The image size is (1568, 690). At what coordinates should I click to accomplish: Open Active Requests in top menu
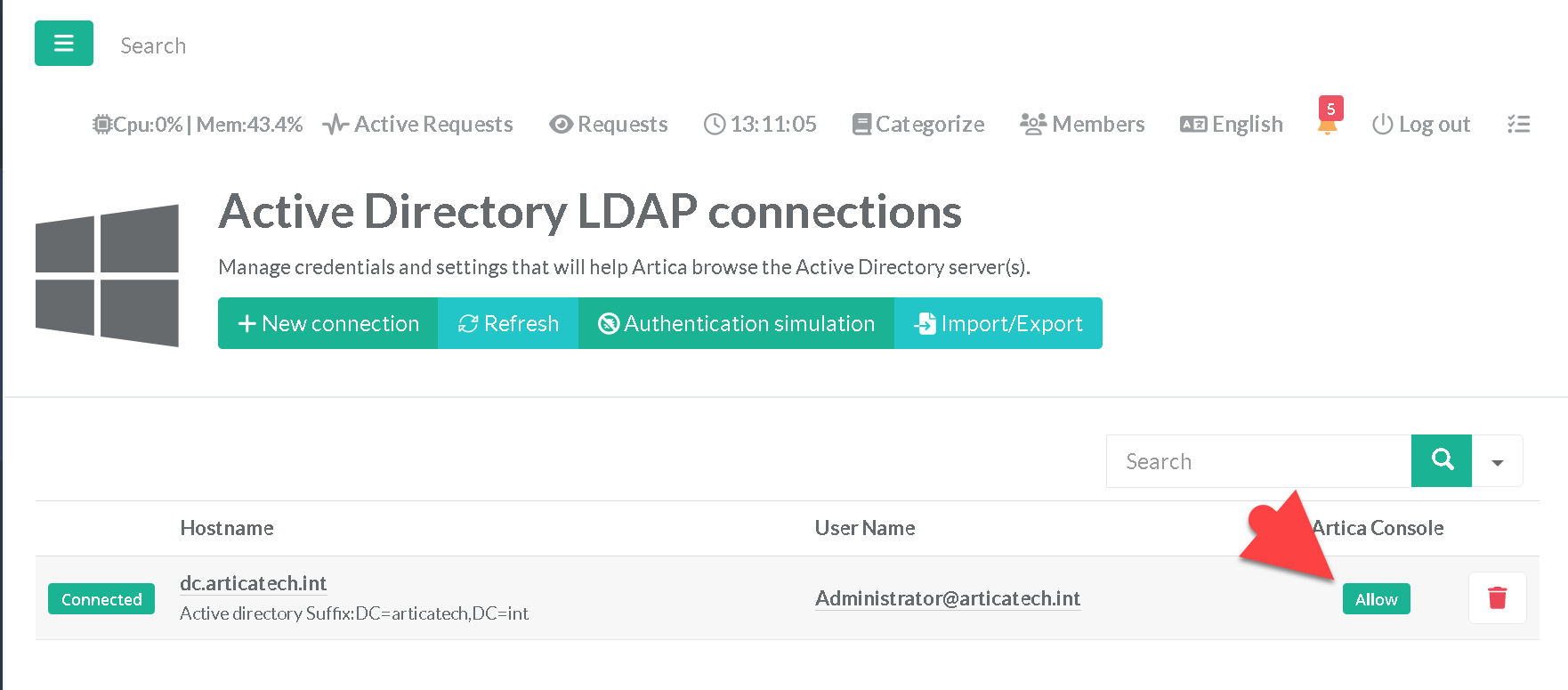pos(418,125)
